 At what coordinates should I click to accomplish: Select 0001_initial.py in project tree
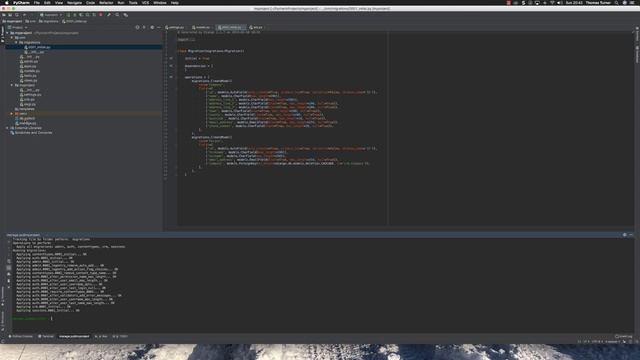tap(38, 47)
